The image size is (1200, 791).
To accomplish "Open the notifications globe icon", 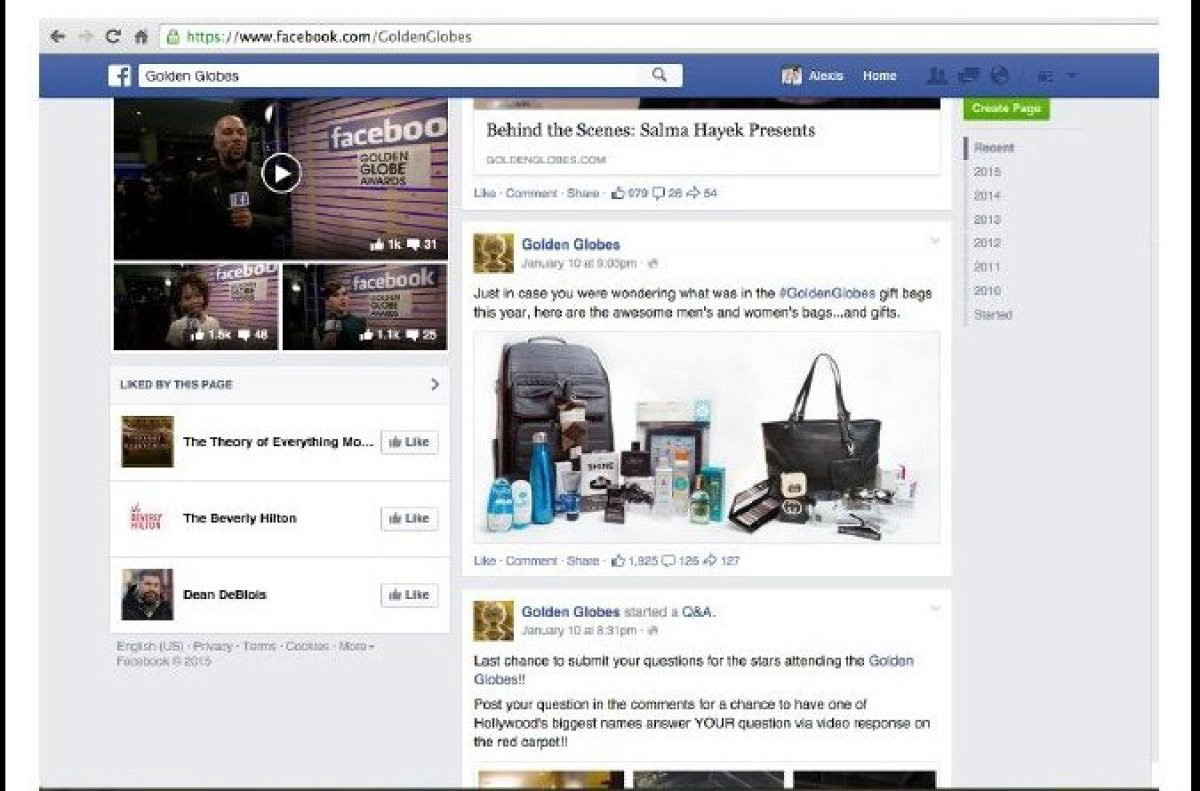I will pyautogui.click(x=999, y=76).
